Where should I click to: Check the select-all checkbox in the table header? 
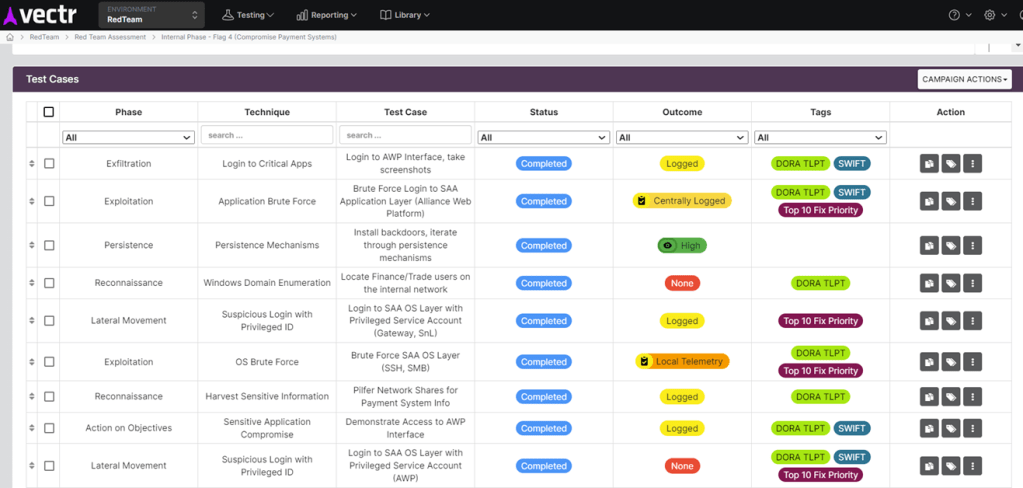[49, 112]
